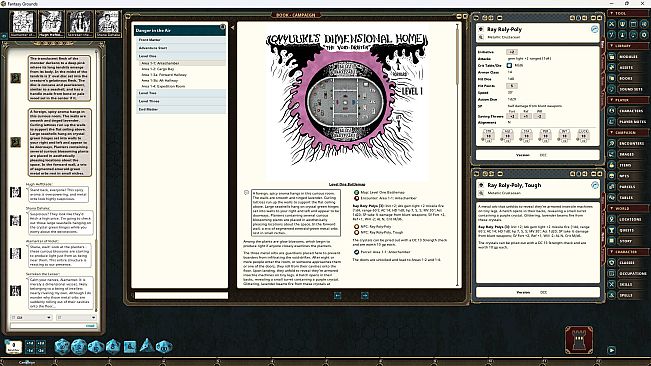Click the NPC: Ray Roly-Poly link bullet
651x366 pixels.
coord(356,227)
